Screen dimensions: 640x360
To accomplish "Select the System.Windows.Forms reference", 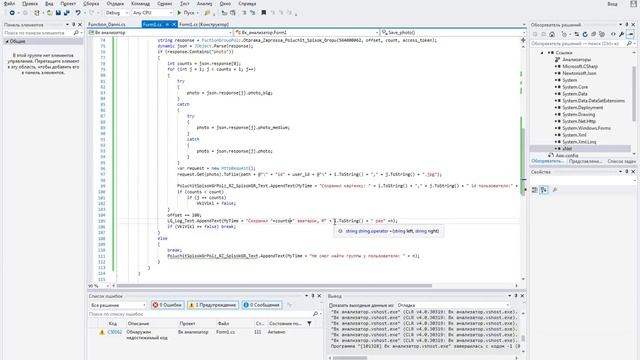I will click(x=587, y=128).
